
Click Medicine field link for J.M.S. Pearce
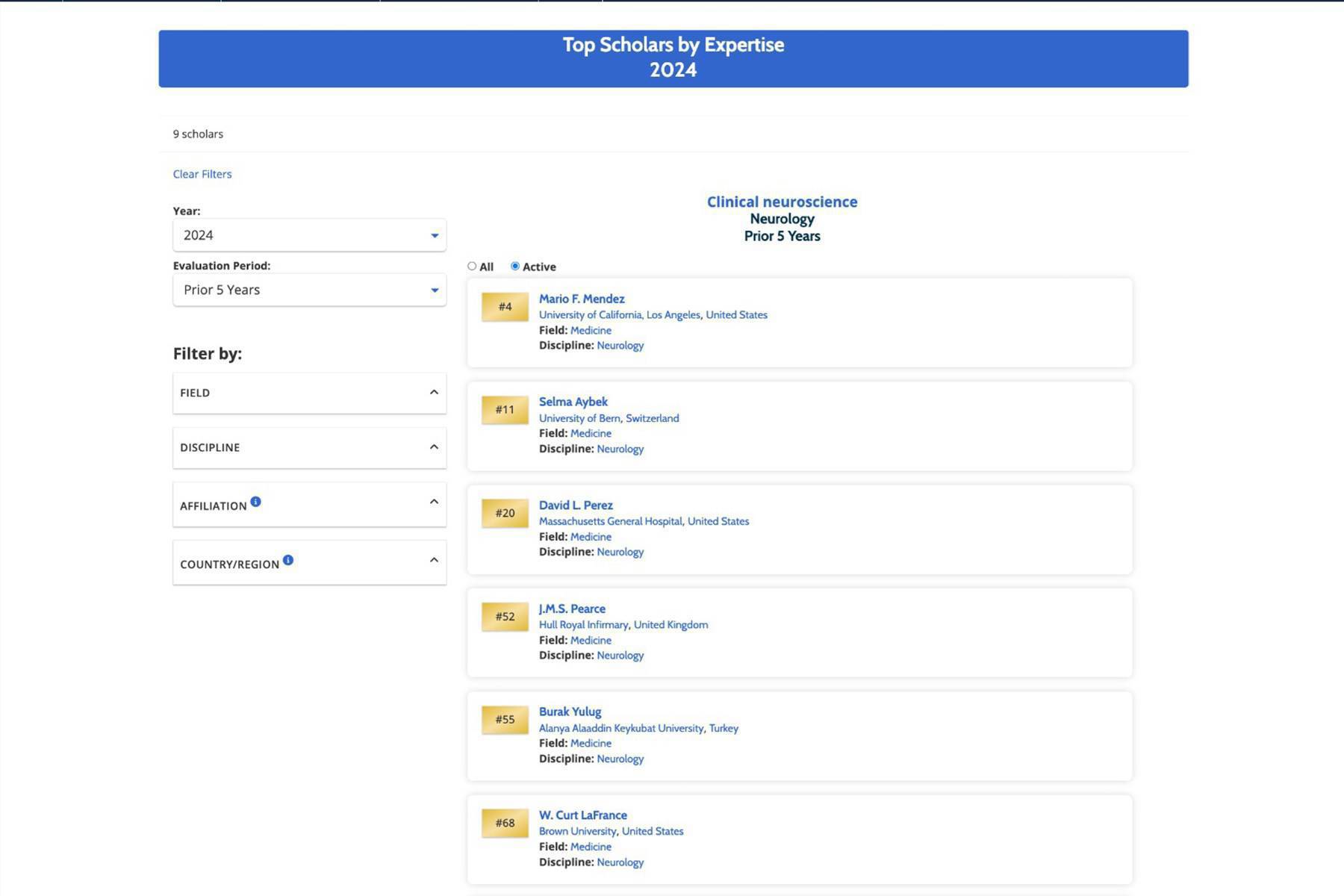[x=591, y=640]
